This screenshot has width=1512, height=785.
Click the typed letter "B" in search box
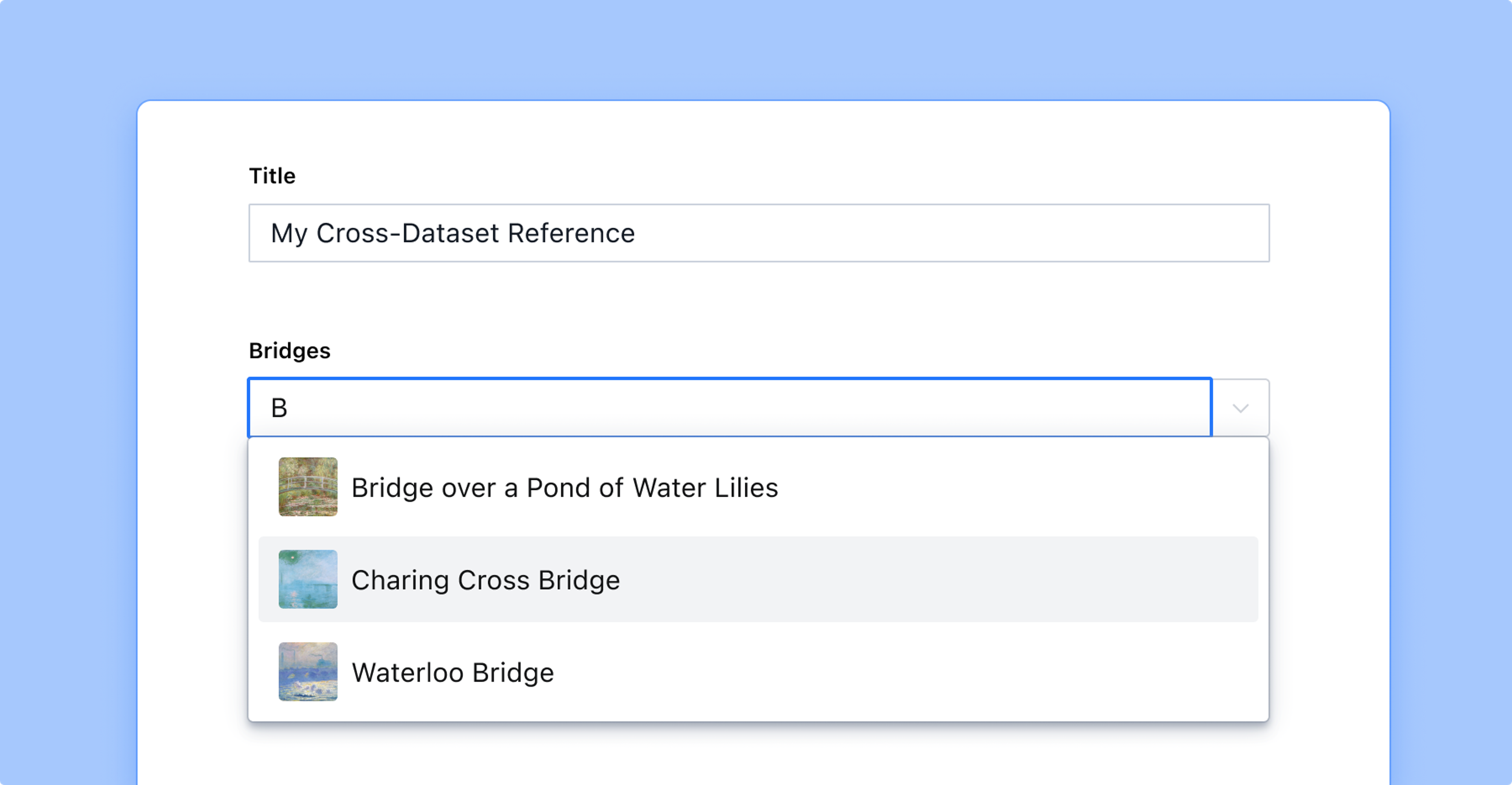click(280, 408)
